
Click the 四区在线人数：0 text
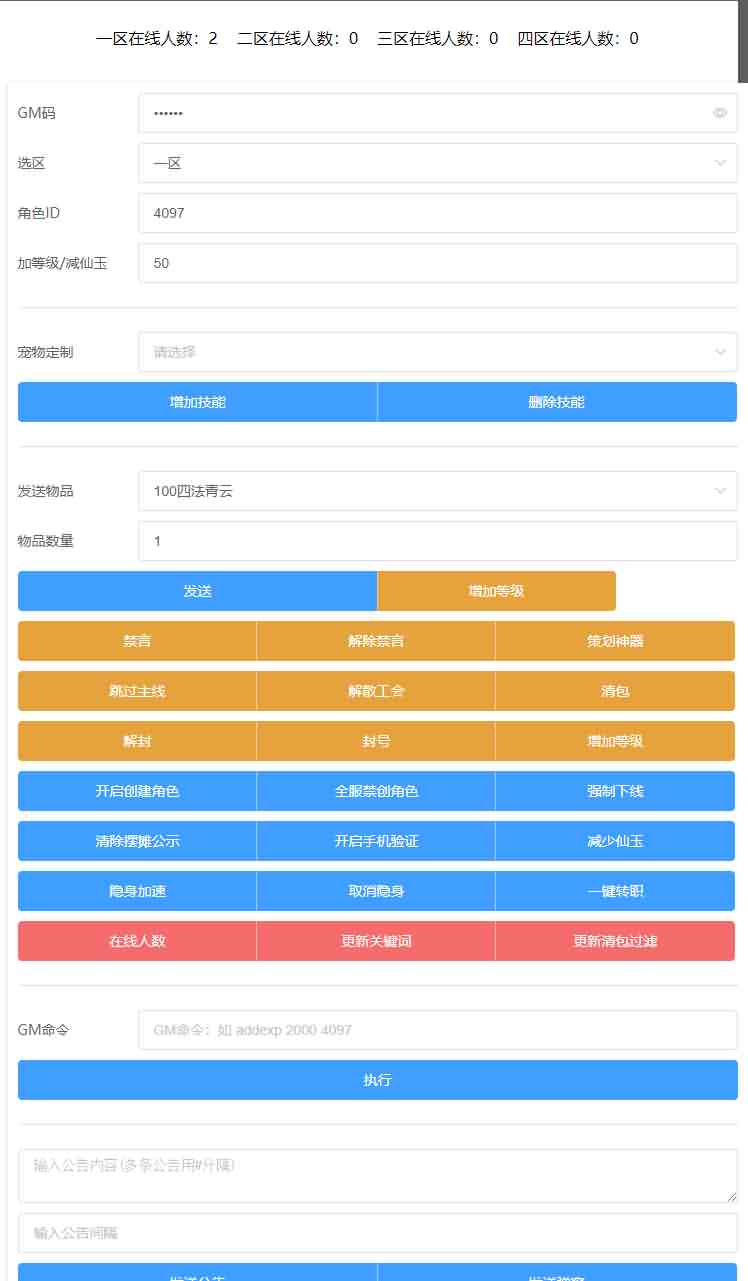coord(578,39)
